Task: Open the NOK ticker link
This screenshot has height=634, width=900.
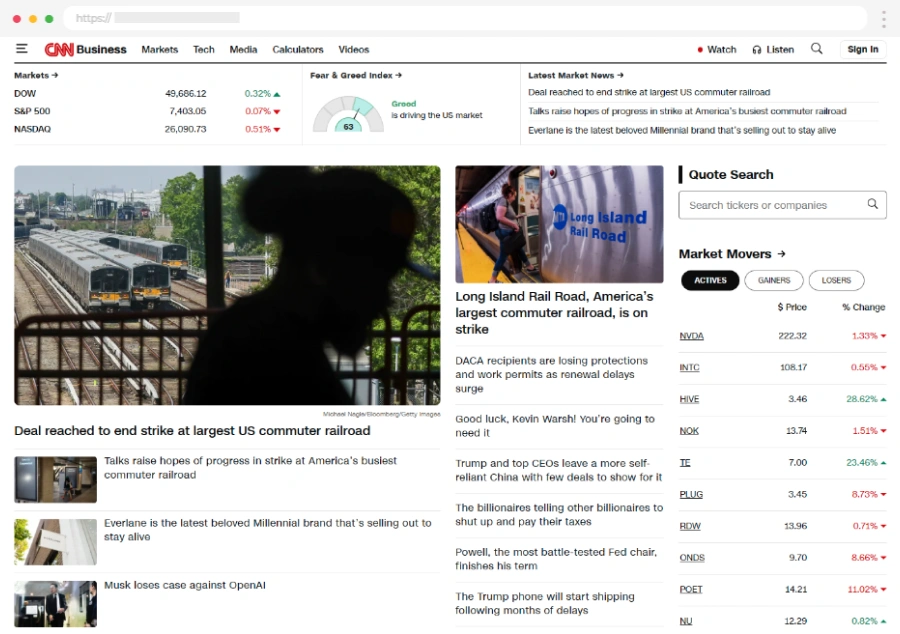Action: pos(689,431)
